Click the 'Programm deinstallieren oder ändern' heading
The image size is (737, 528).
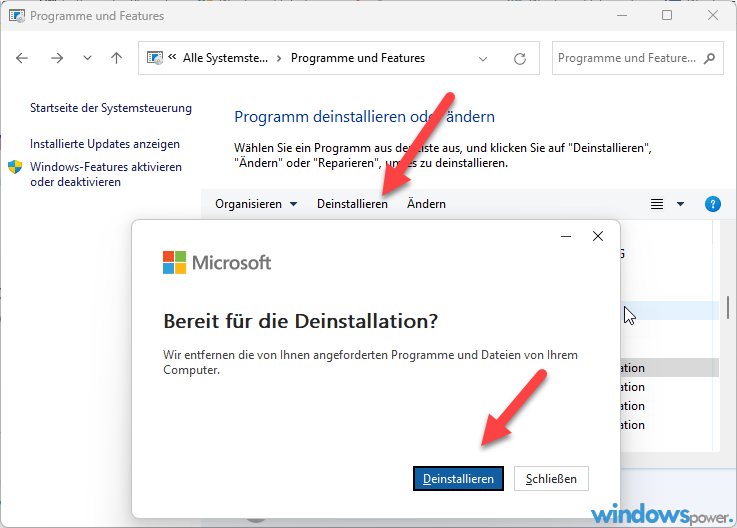pos(364,117)
